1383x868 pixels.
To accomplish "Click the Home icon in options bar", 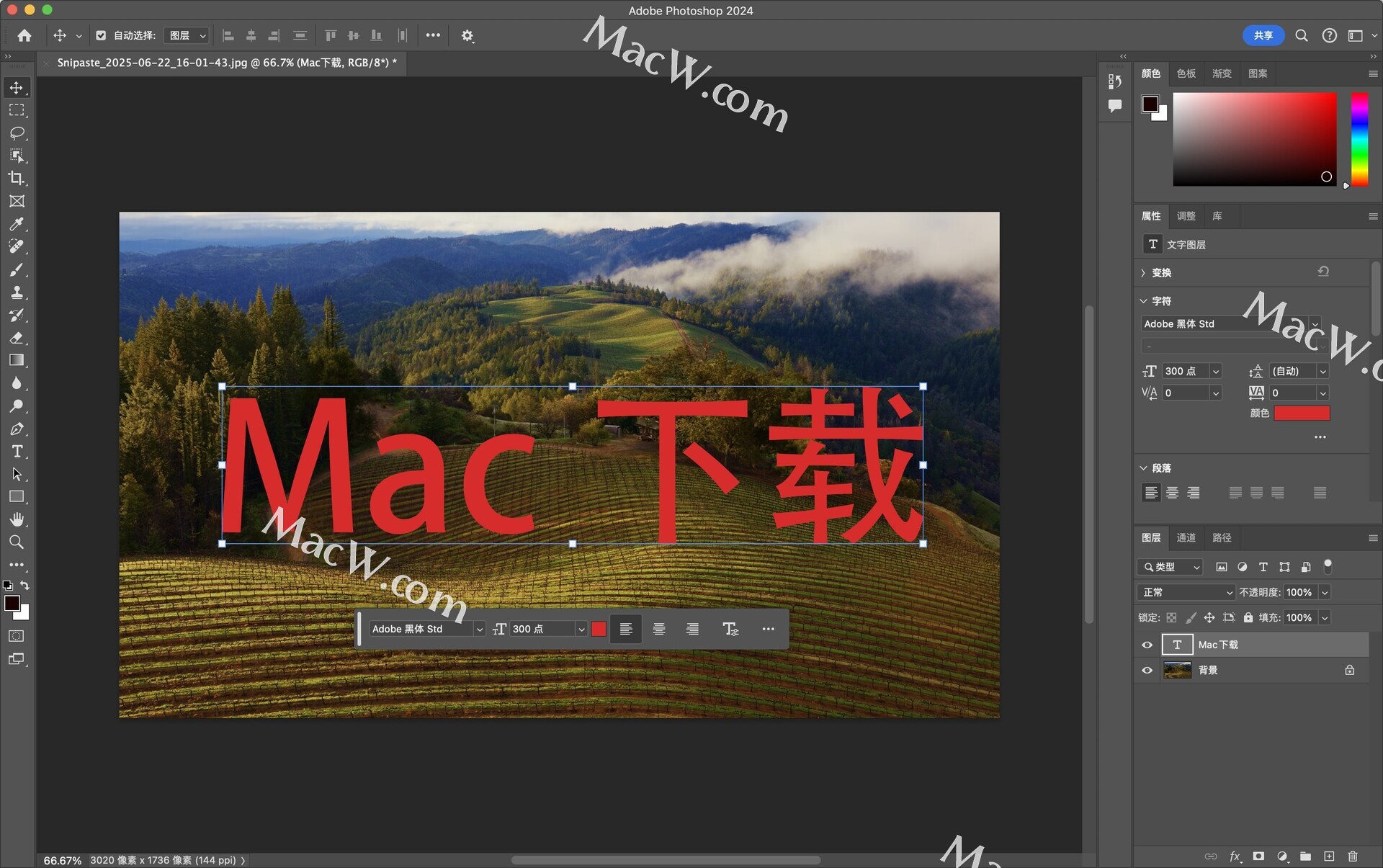I will tap(24, 35).
